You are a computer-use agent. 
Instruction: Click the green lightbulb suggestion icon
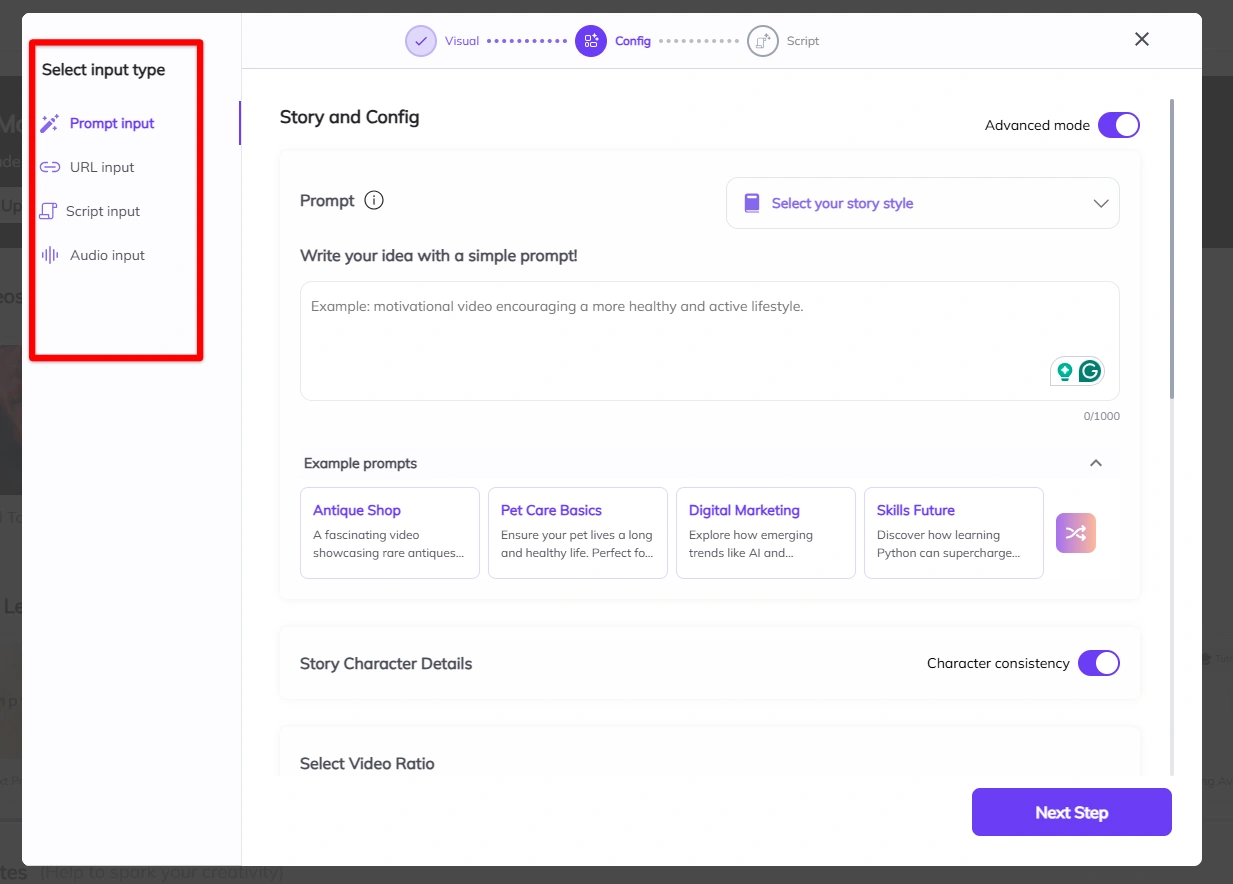1065,371
